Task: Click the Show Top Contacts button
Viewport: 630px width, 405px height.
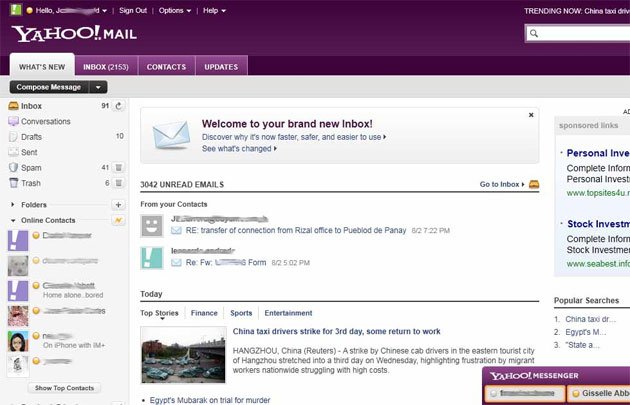Action: [65, 387]
